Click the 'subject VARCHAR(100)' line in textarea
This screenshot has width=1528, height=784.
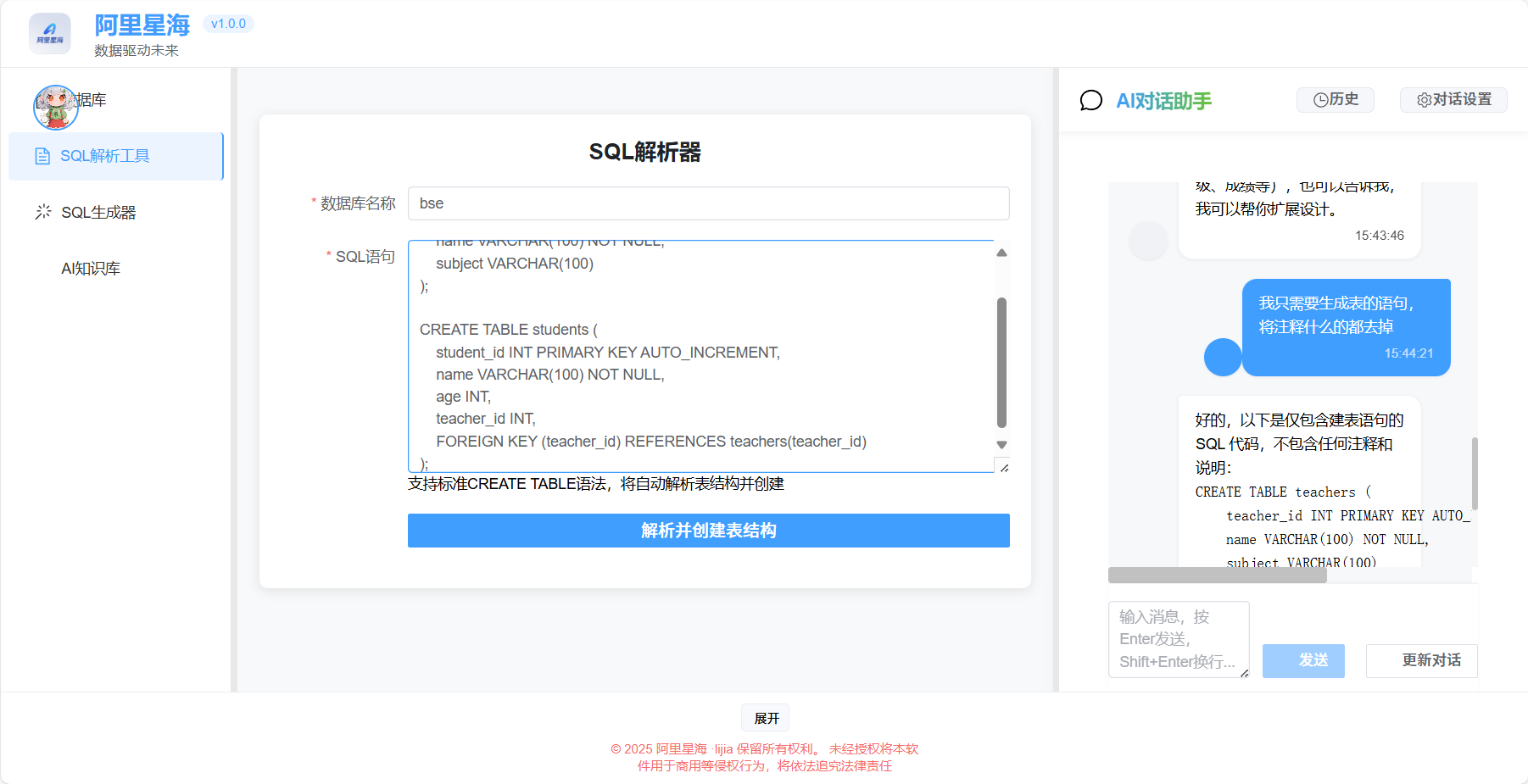pyautogui.click(x=515, y=264)
